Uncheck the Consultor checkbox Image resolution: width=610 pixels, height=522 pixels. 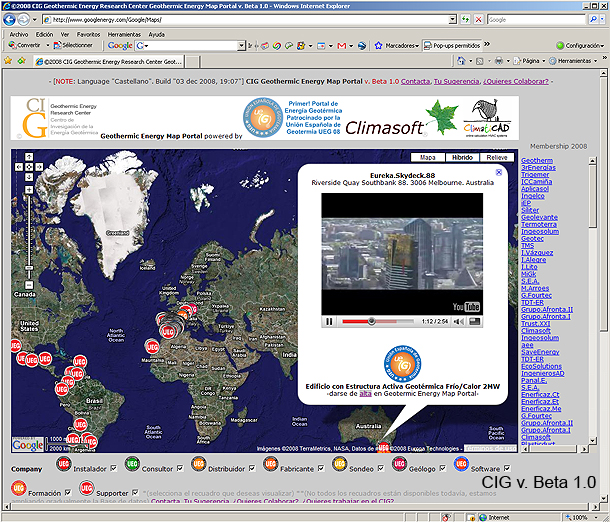tap(180, 468)
